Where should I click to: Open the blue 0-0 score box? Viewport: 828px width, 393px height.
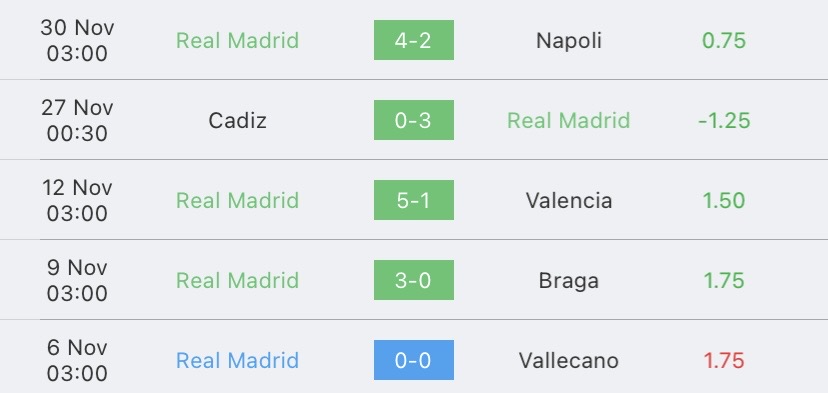[413, 360]
